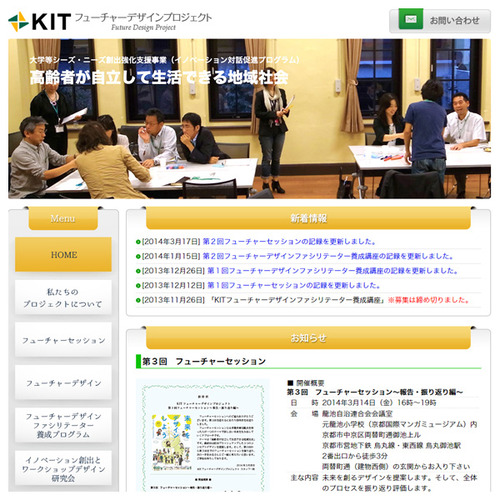Go to フューチャーセッション menu item
Viewport: 500px width, 500px height.
63,340
